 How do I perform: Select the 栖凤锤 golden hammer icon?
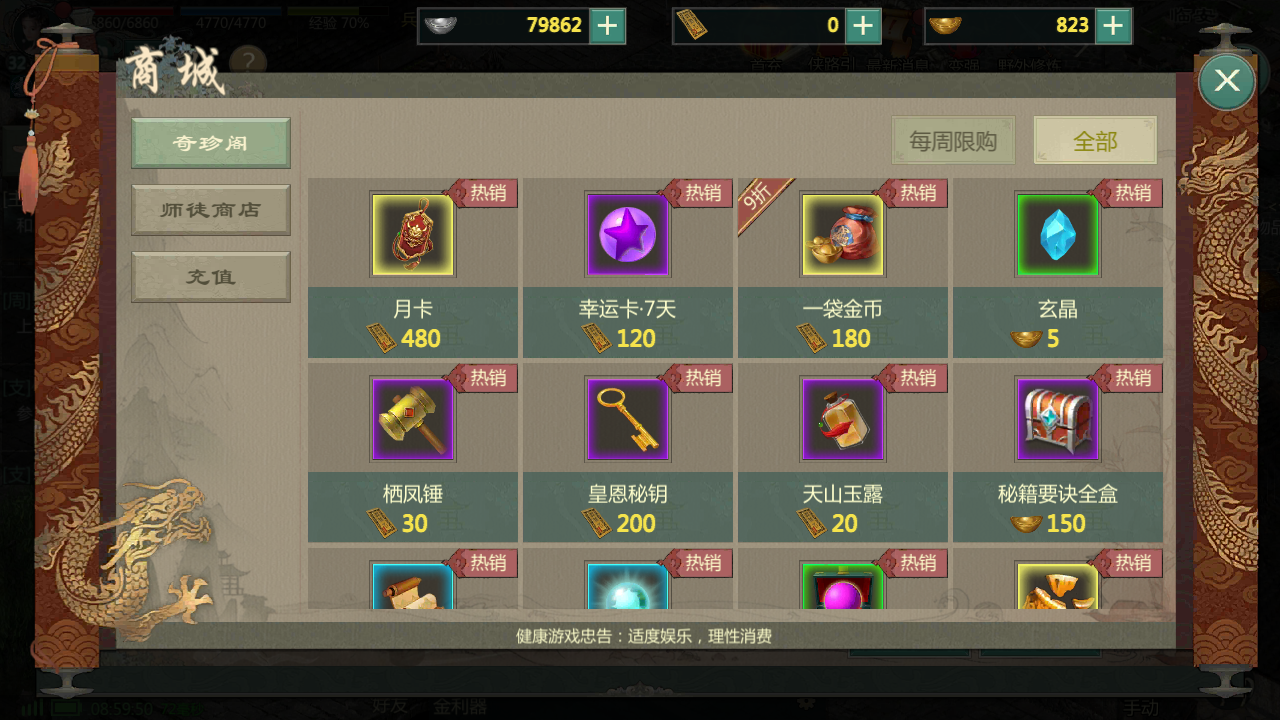413,420
